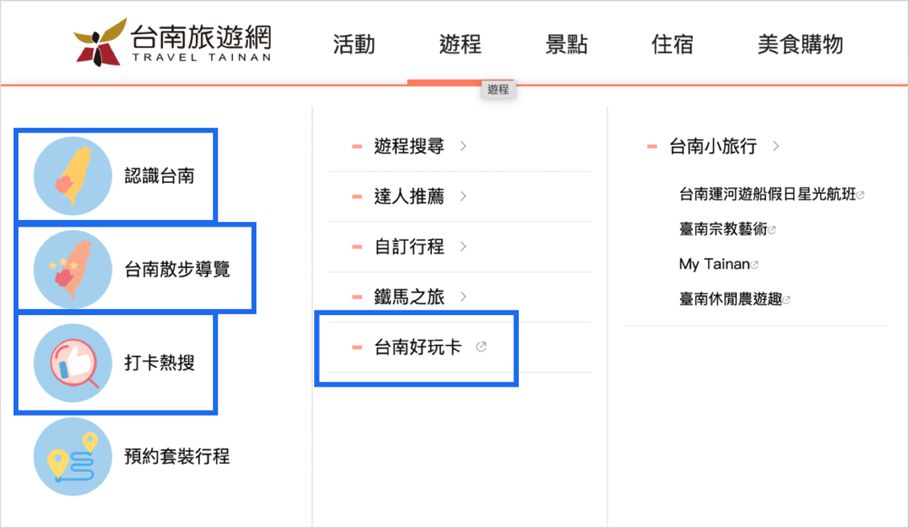
Task: Go to 臺南休閒農遊趣 link
Action: (x=730, y=299)
